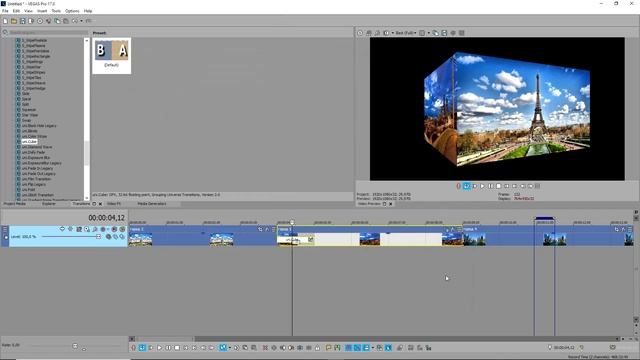
Task: Click the Save project disk icon
Action: (22, 21)
